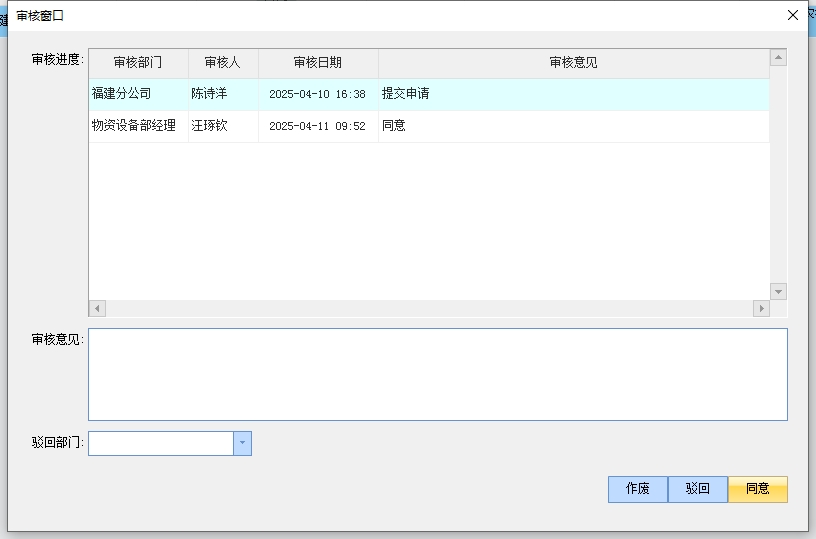Select the 物资设备部经理 cell

[x=138, y=126]
